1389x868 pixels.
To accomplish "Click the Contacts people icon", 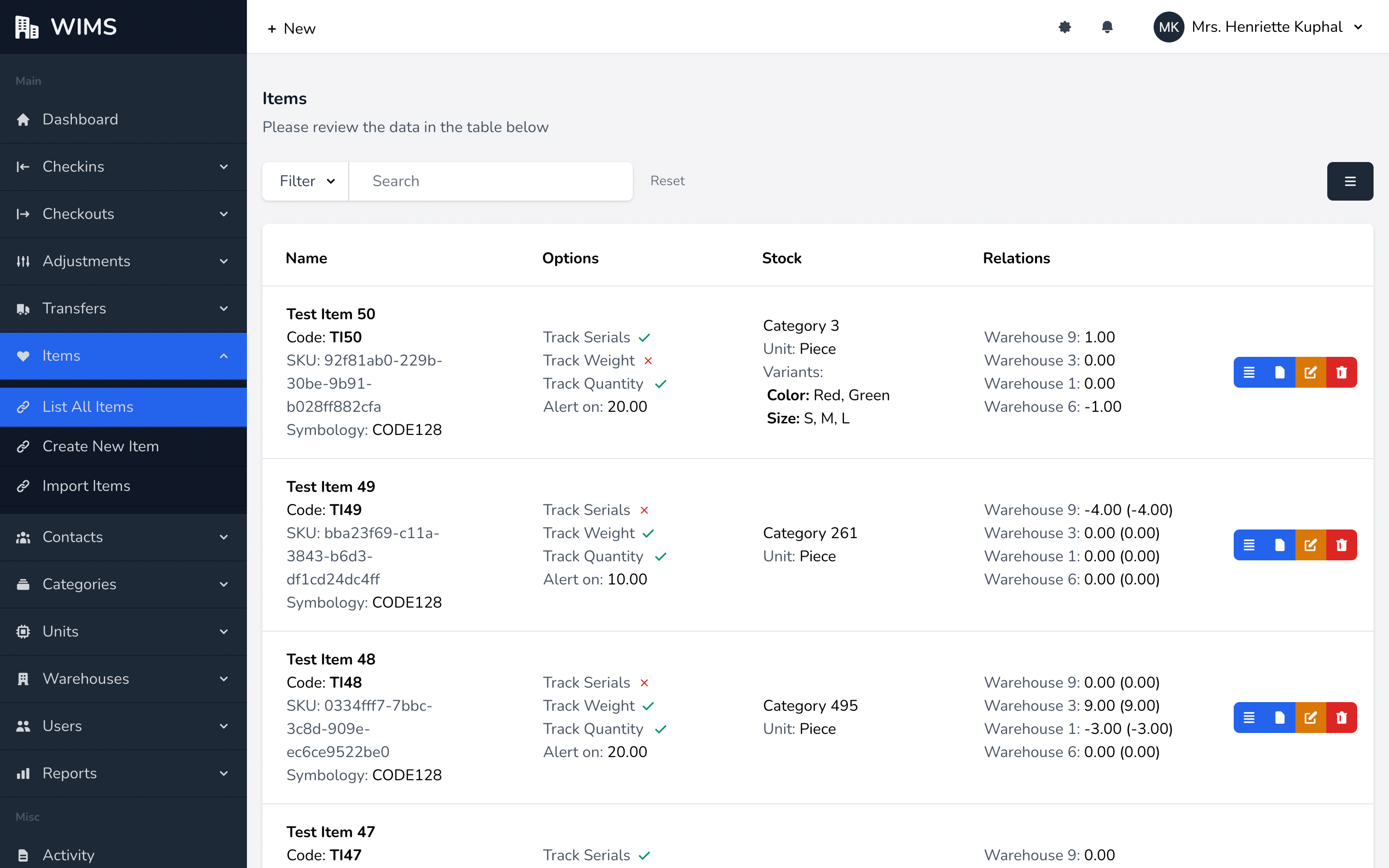I will click(x=23, y=537).
